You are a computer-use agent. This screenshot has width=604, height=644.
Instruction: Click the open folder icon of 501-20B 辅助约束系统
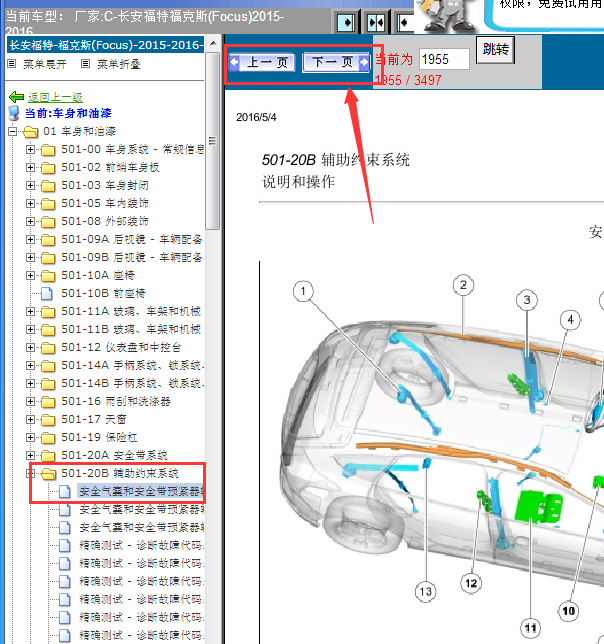48,474
